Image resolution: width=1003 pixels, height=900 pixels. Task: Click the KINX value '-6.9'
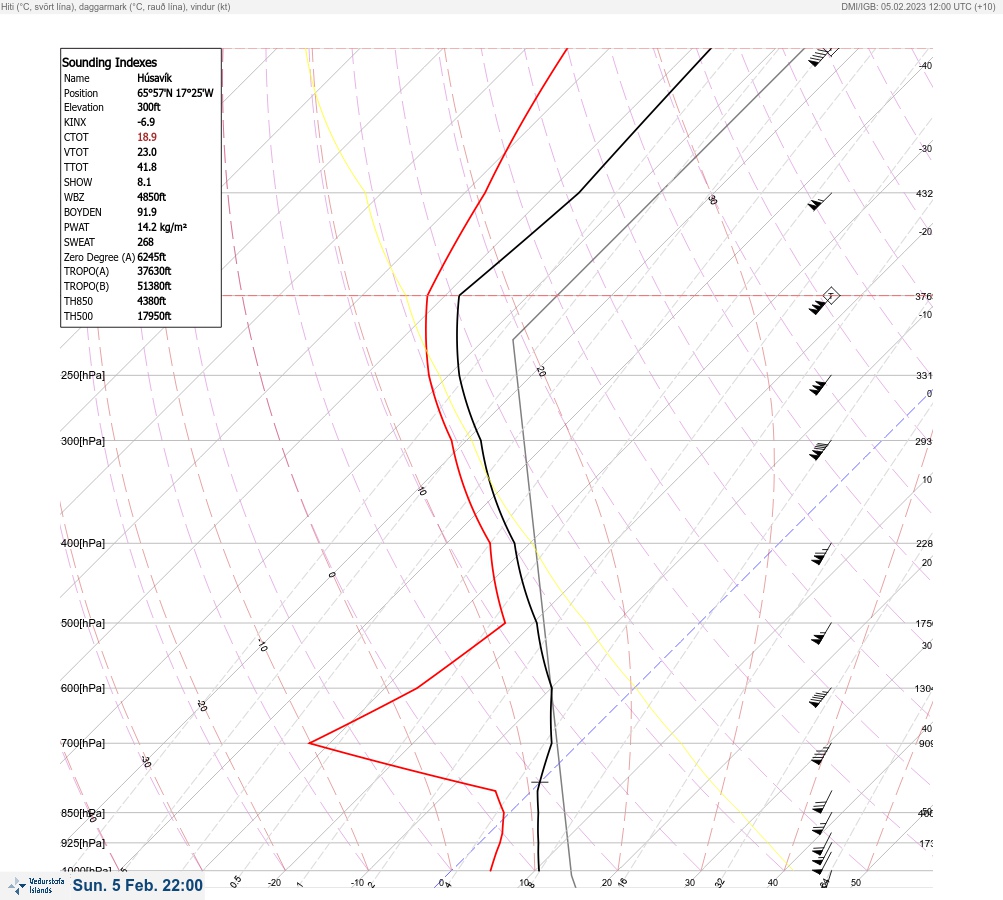tap(146, 122)
